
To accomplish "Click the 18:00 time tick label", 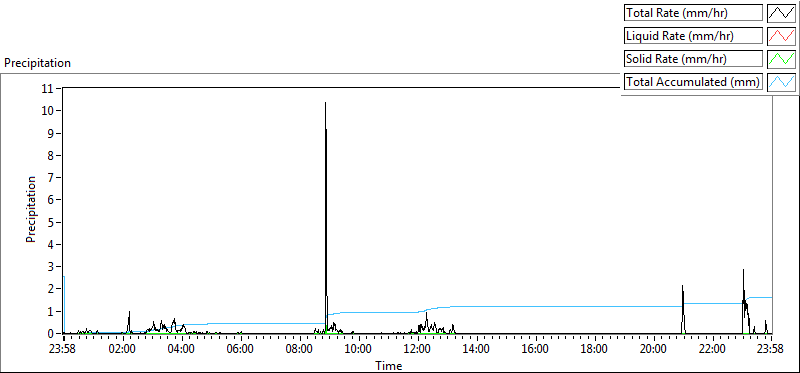I will pyautogui.click(x=594, y=350).
